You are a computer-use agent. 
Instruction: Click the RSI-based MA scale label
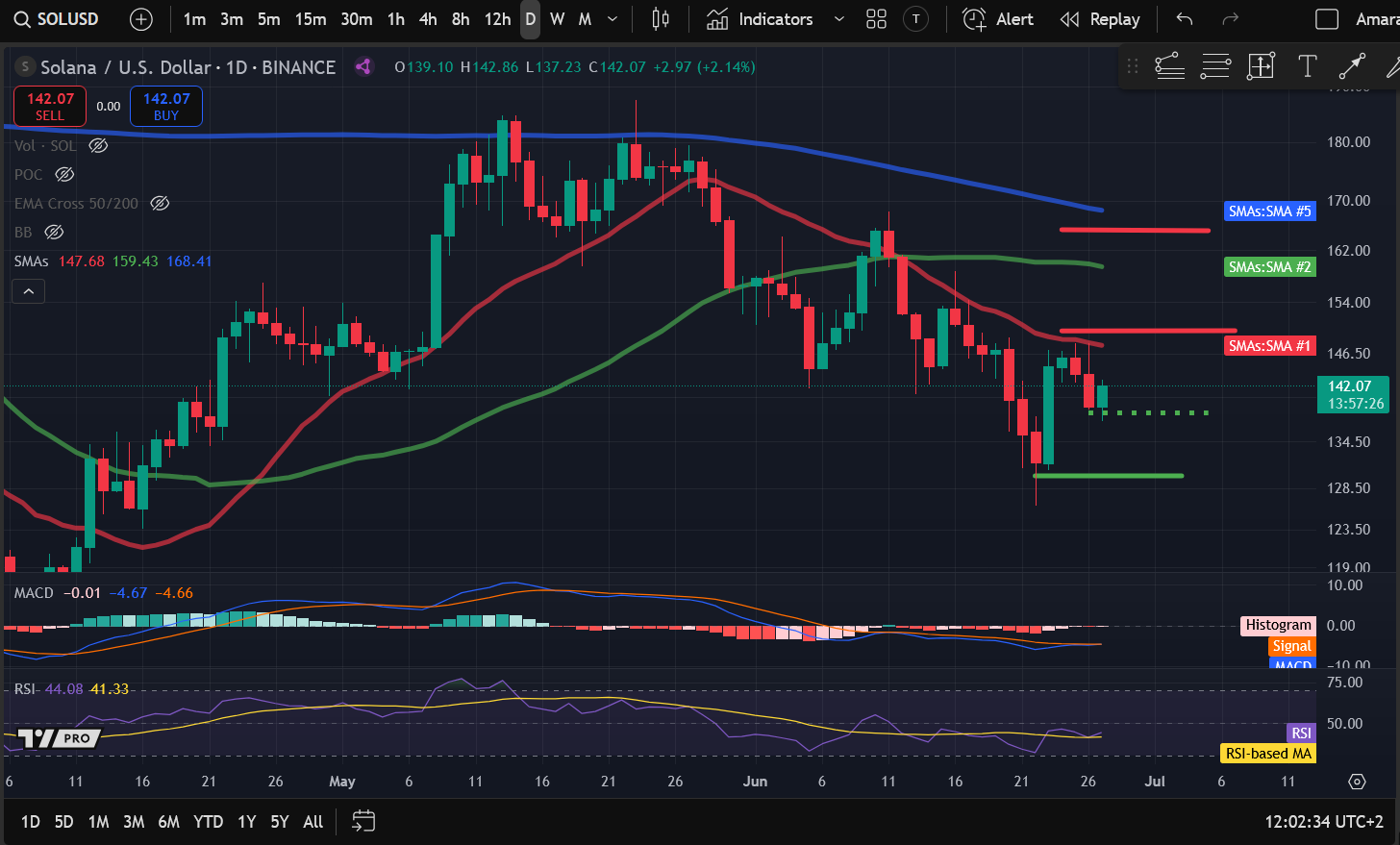tap(1268, 754)
